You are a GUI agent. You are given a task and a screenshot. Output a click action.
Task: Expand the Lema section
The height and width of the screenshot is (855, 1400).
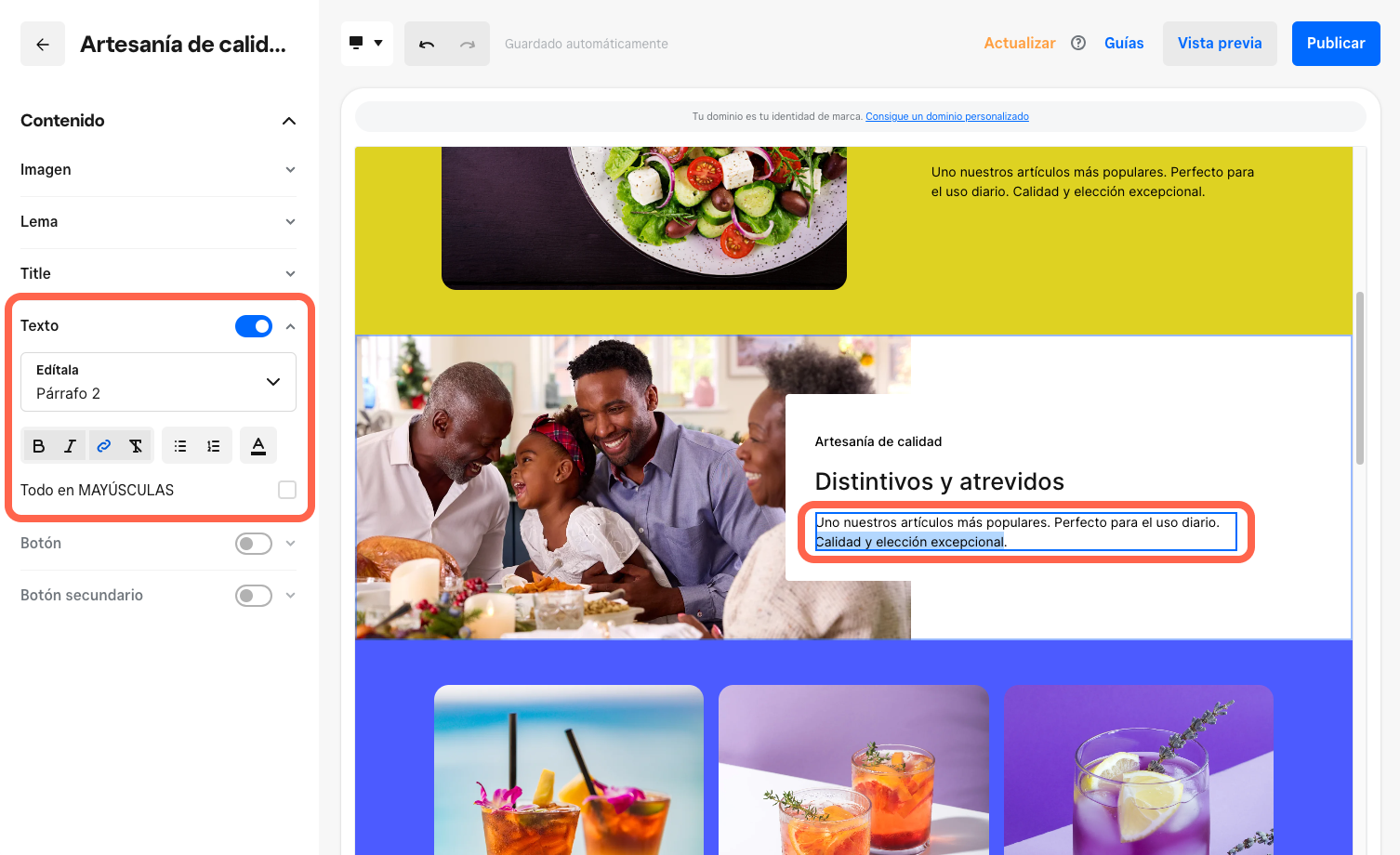click(x=290, y=222)
